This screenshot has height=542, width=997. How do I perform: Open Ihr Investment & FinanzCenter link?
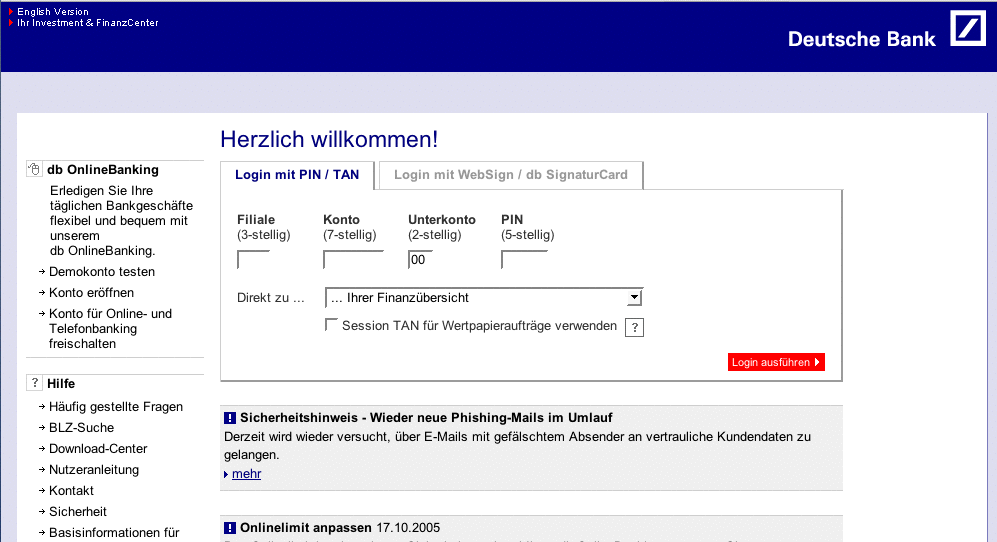(88, 23)
